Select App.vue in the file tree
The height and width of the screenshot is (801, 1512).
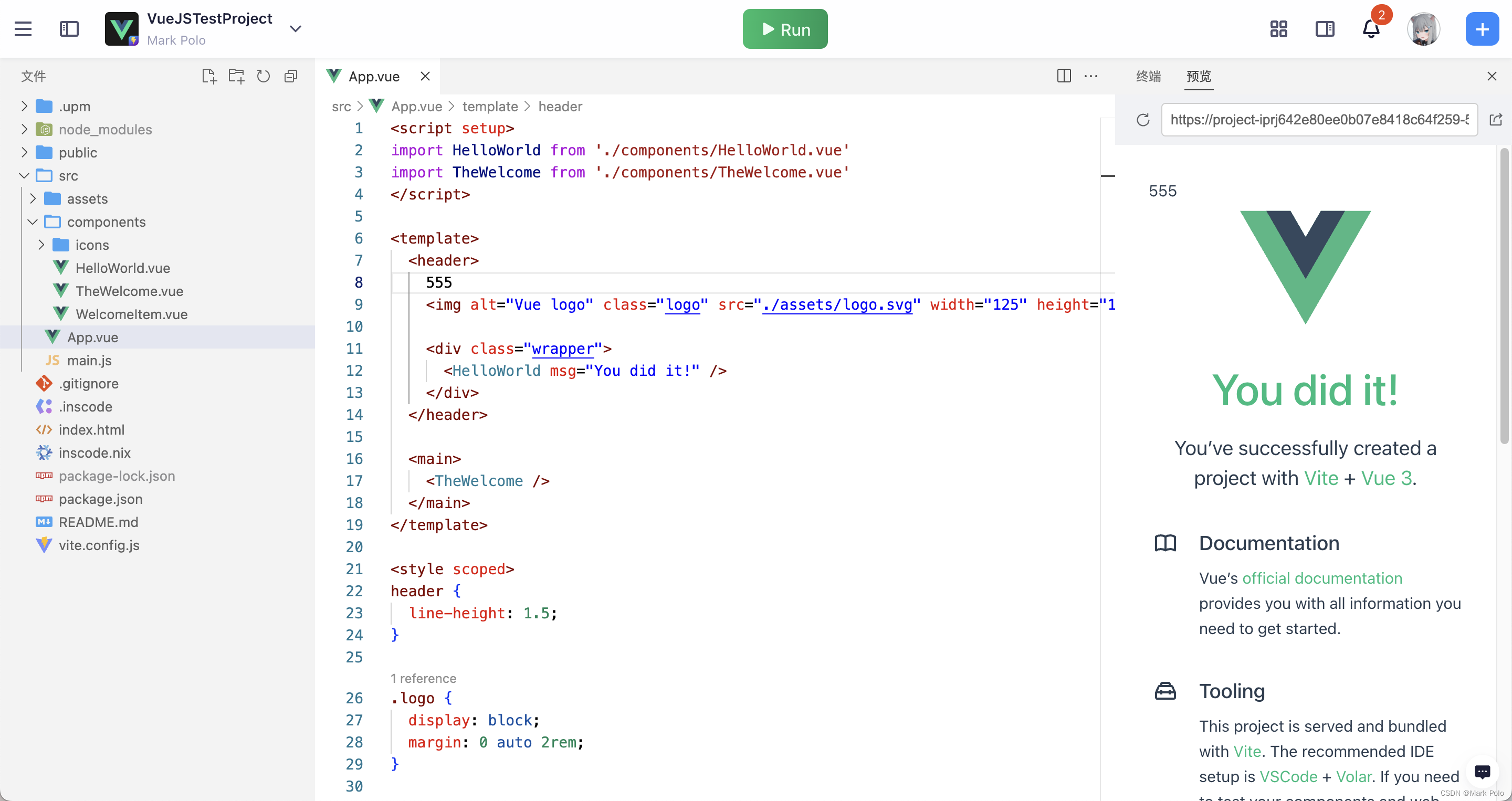tap(157, 338)
